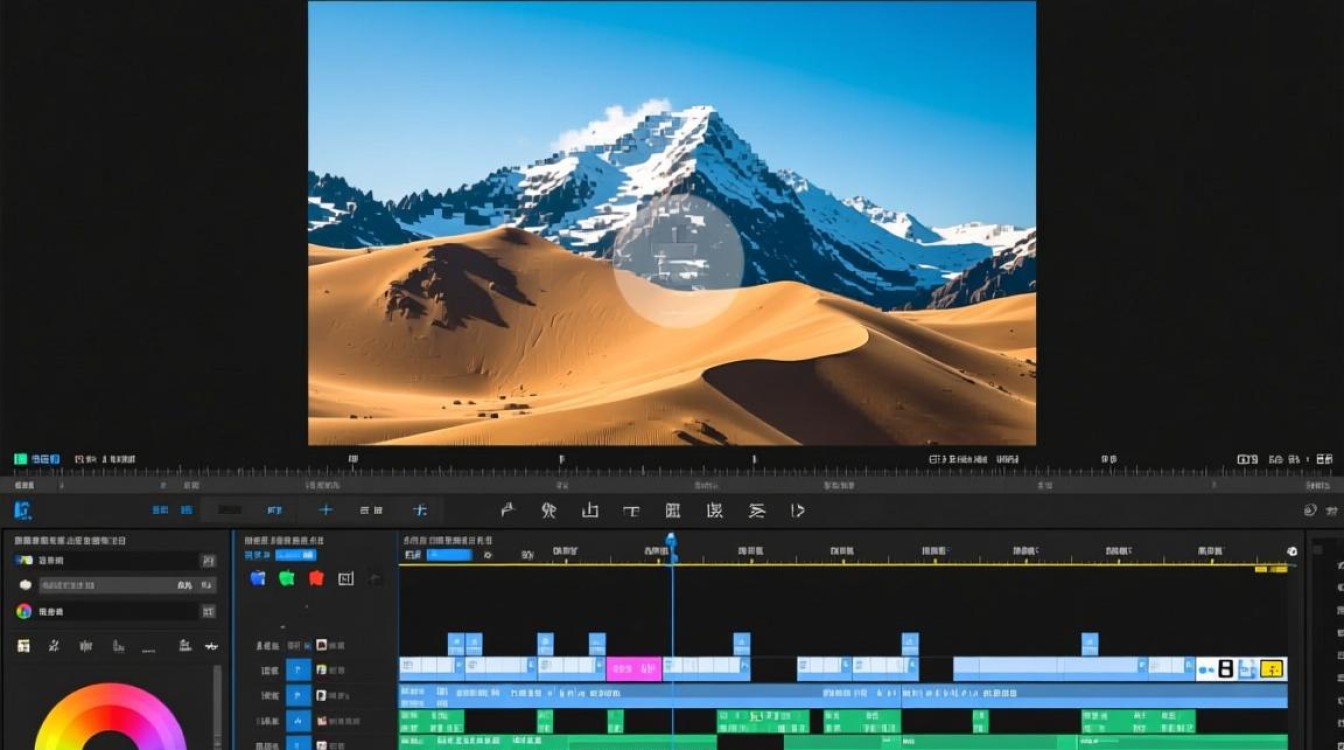Viewport: 1344px width, 750px height.
Task: Click the blue app logo icon at the toolbar's left end
Action: 23,510
